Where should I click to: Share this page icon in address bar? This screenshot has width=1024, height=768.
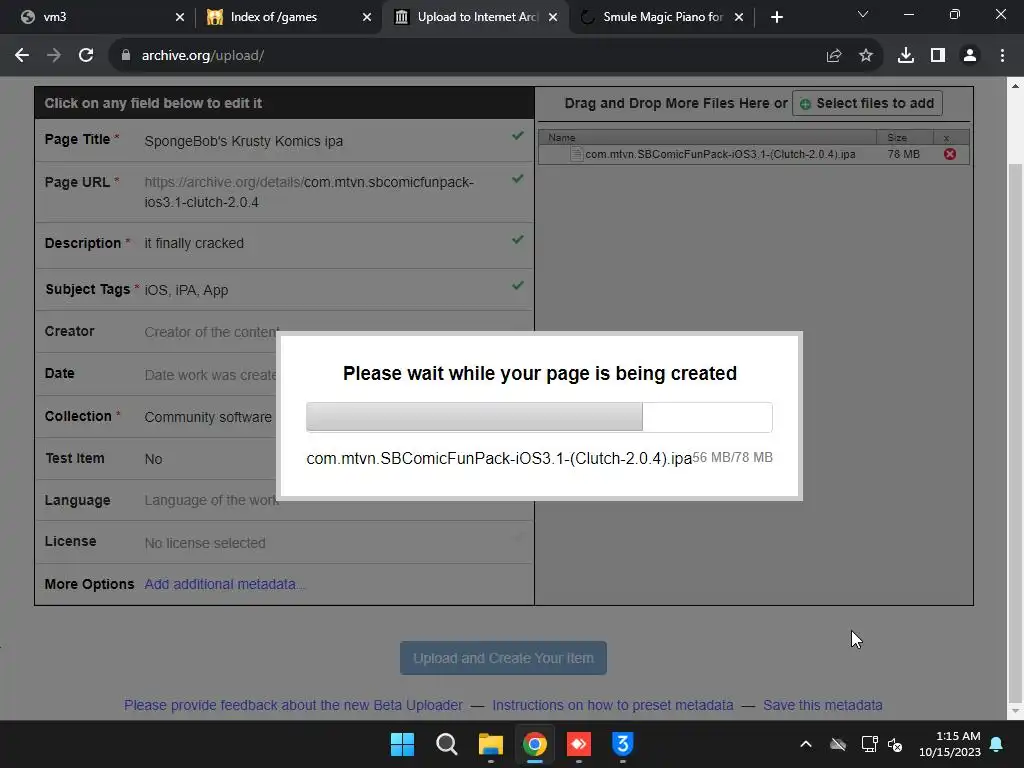pyautogui.click(x=833, y=56)
